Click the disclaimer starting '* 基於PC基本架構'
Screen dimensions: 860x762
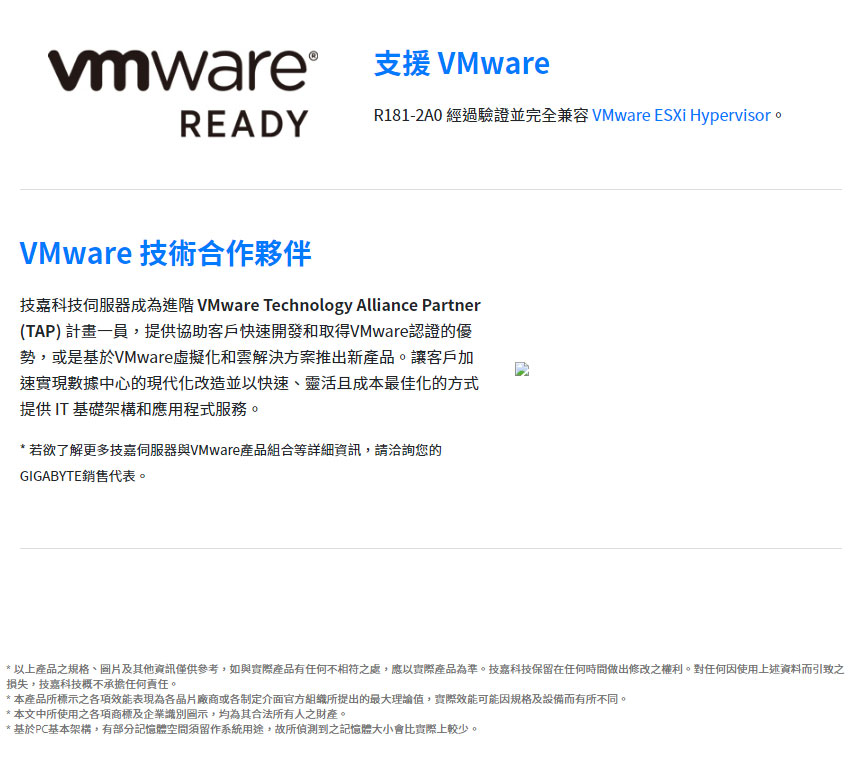pos(242,729)
